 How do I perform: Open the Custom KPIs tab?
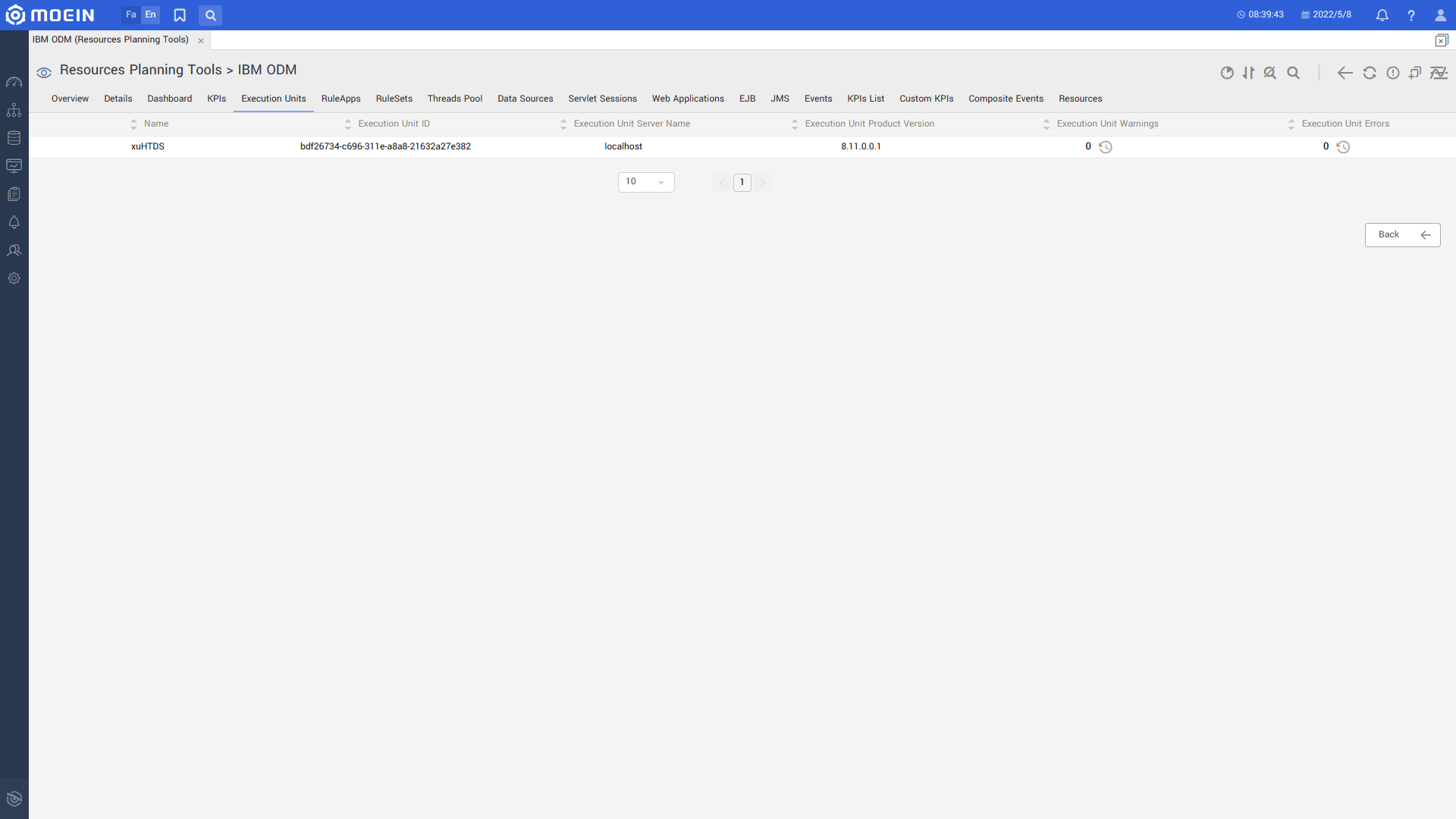927,99
